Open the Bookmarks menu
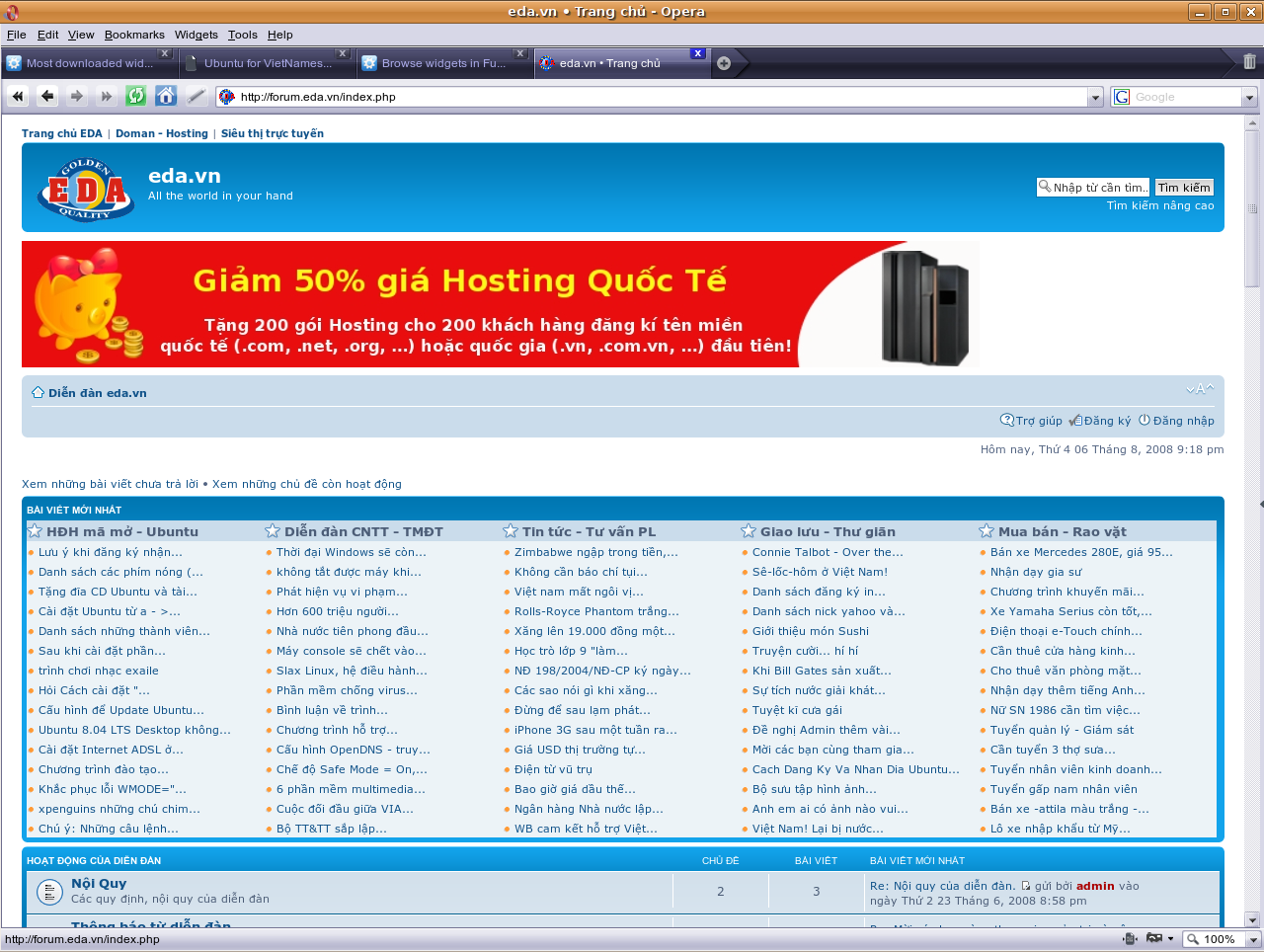 134,35
